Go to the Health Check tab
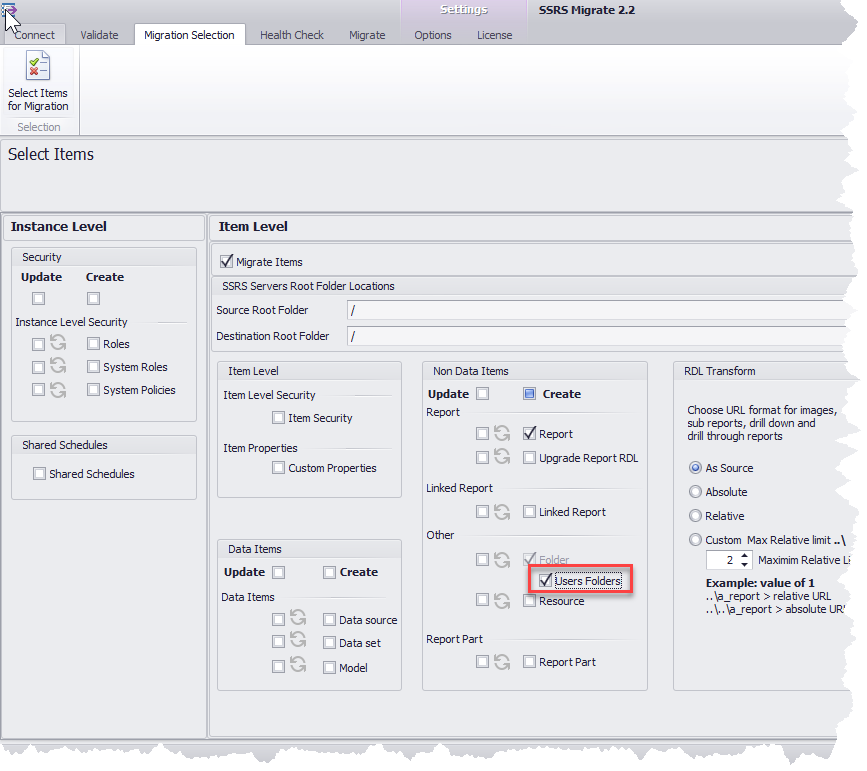The height and width of the screenshot is (771, 867). point(292,35)
